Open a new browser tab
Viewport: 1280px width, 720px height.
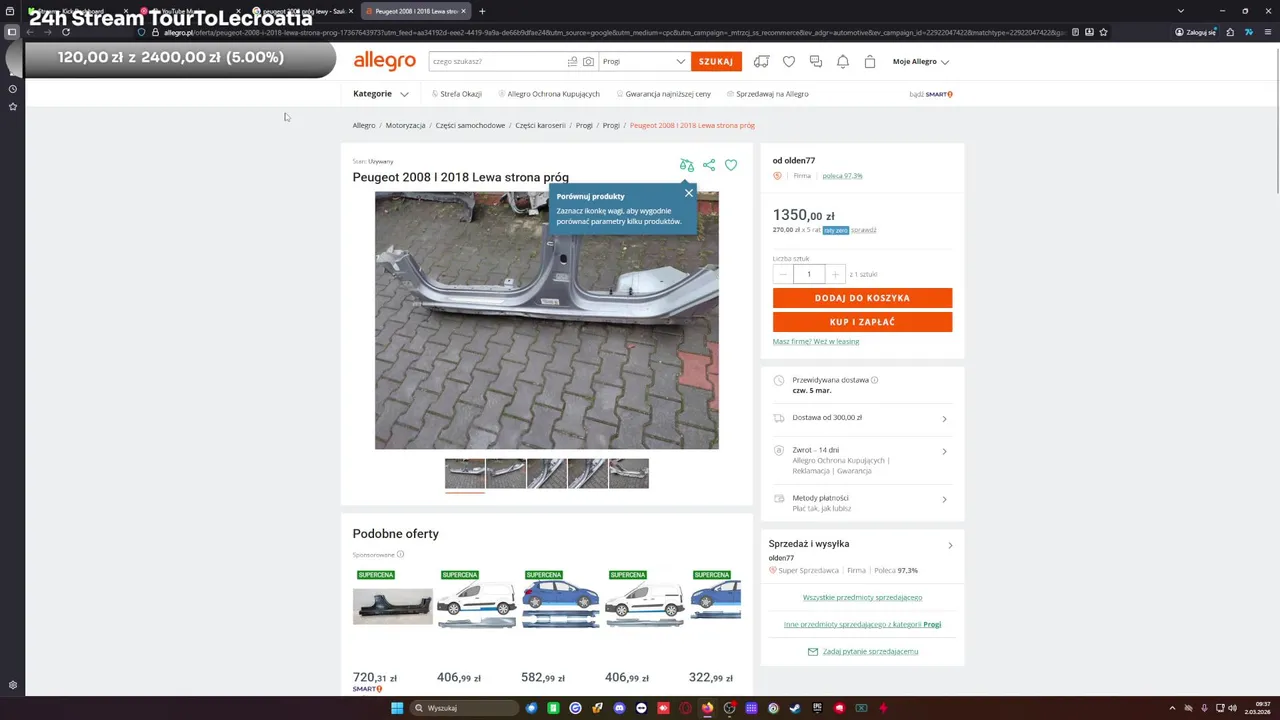click(x=482, y=11)
